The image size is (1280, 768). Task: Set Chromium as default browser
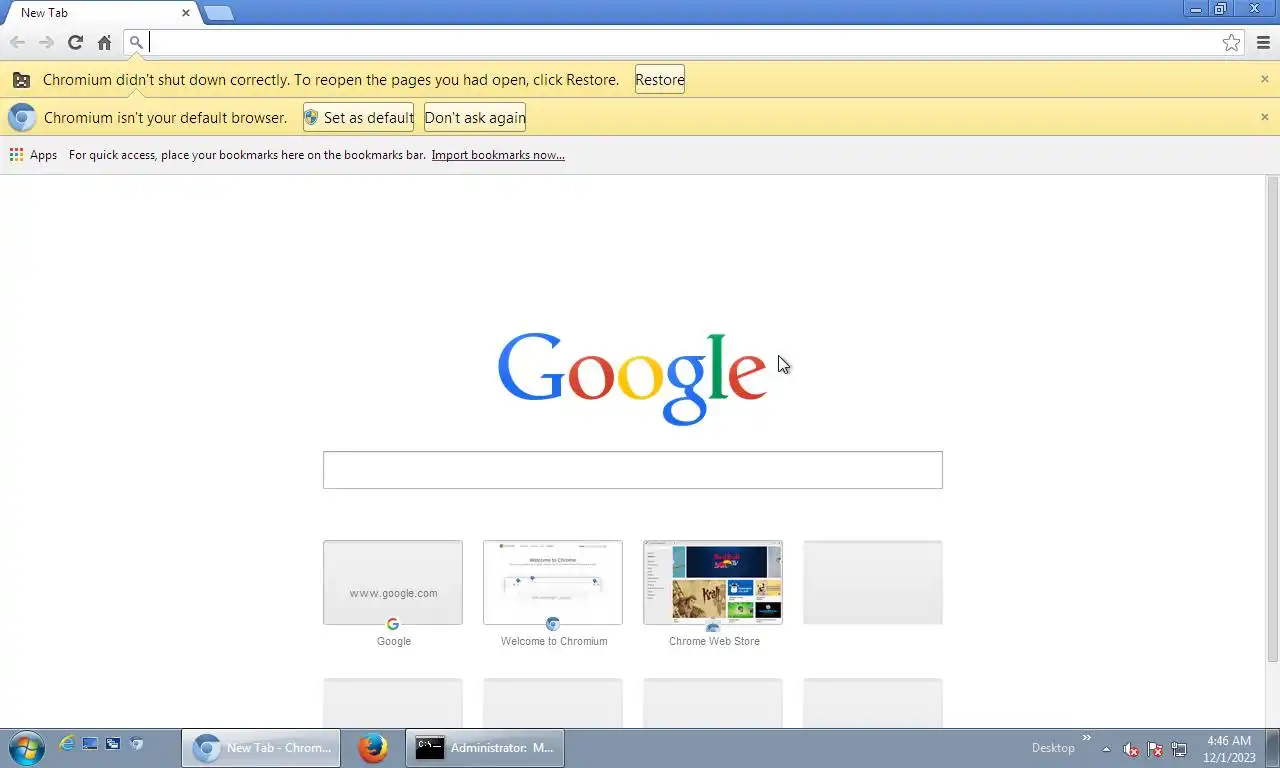[359, 117]
